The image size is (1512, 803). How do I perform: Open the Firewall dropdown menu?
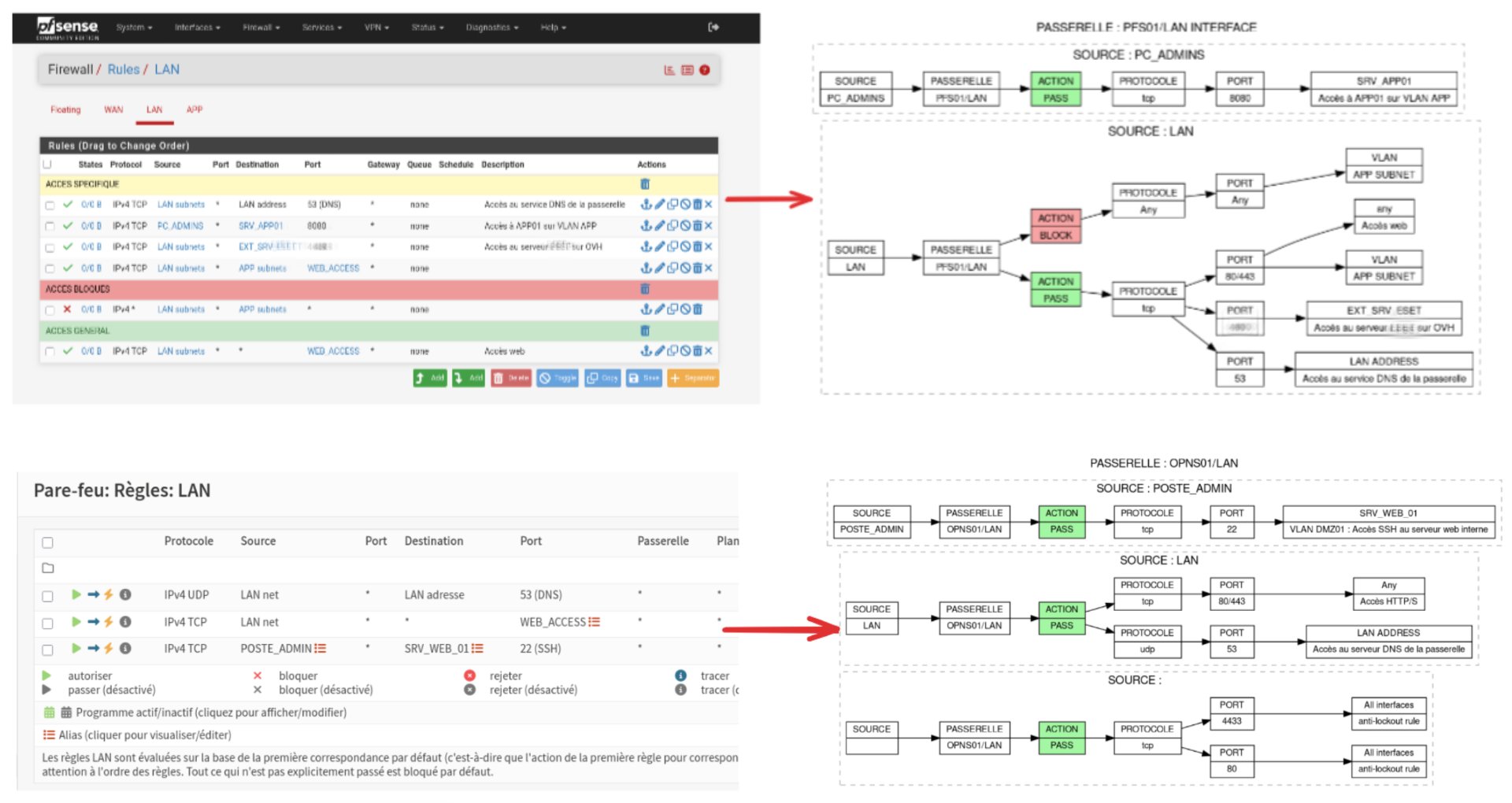[261, 28]
